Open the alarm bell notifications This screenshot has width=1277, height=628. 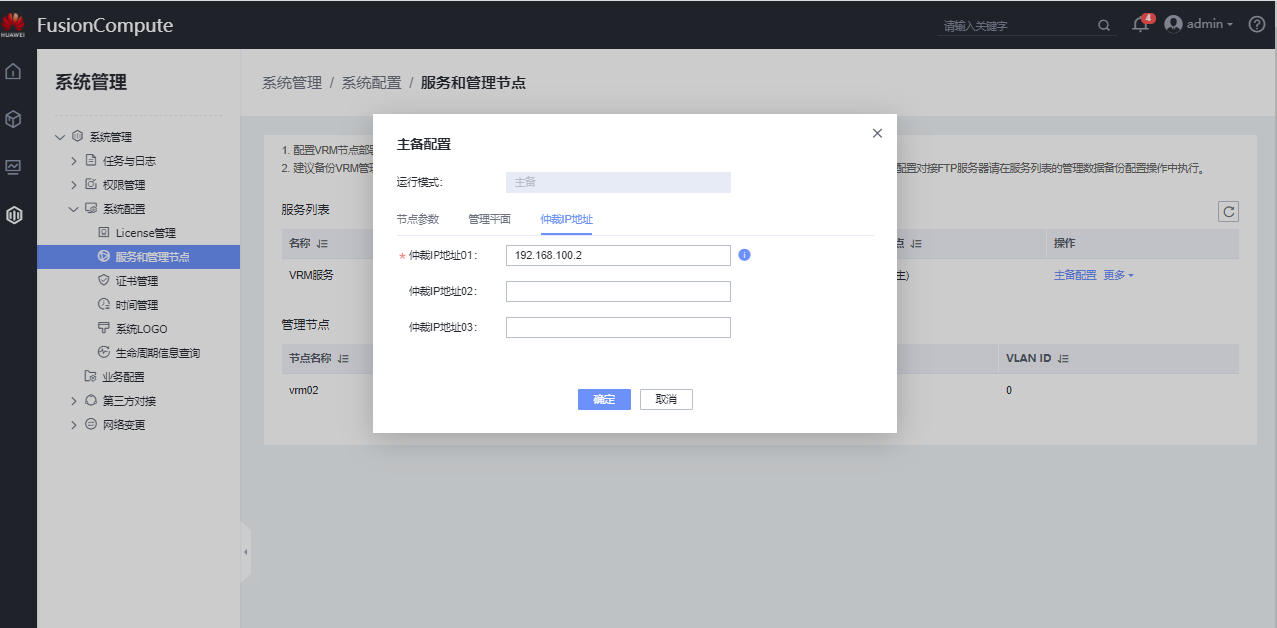1140,25
